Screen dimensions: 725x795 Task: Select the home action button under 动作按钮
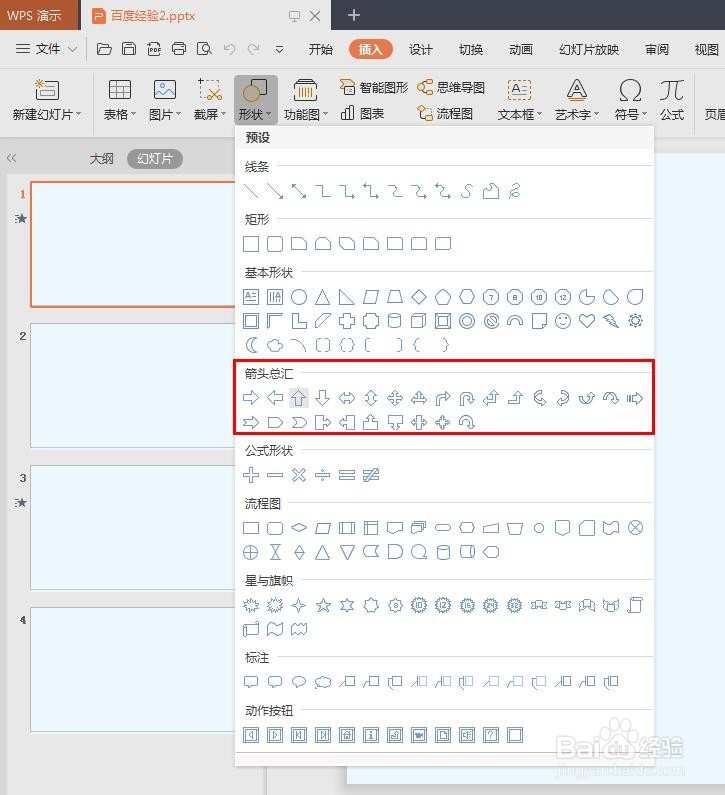click(x=347, y=735)
